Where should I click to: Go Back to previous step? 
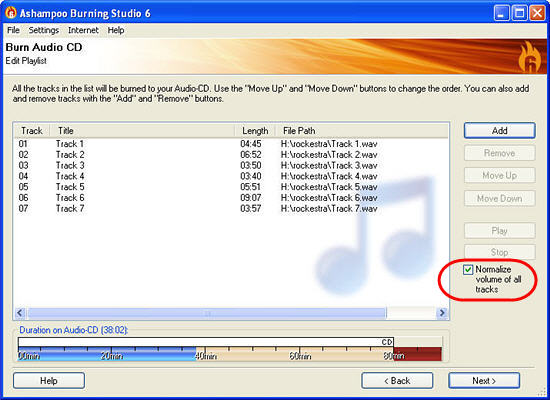tap(397, 381)
